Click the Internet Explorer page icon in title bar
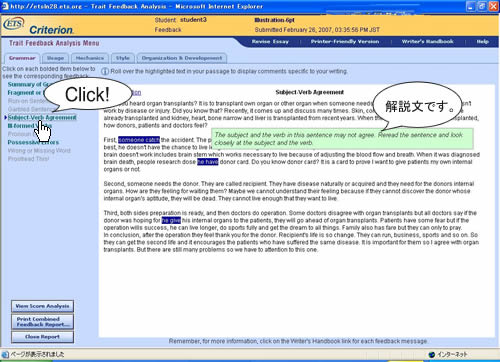500x362 pixels. pyautogui.click(x=5, y=6)
